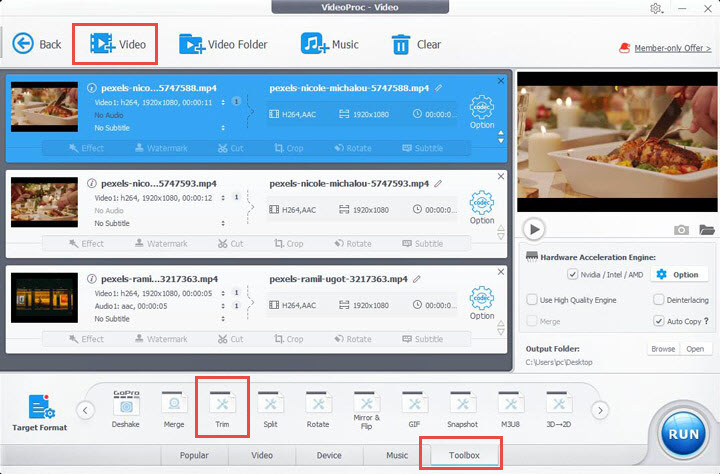Rename output pexels-nicole-michalou-5747593.mp4 with pencil icon

click(439, 183)
